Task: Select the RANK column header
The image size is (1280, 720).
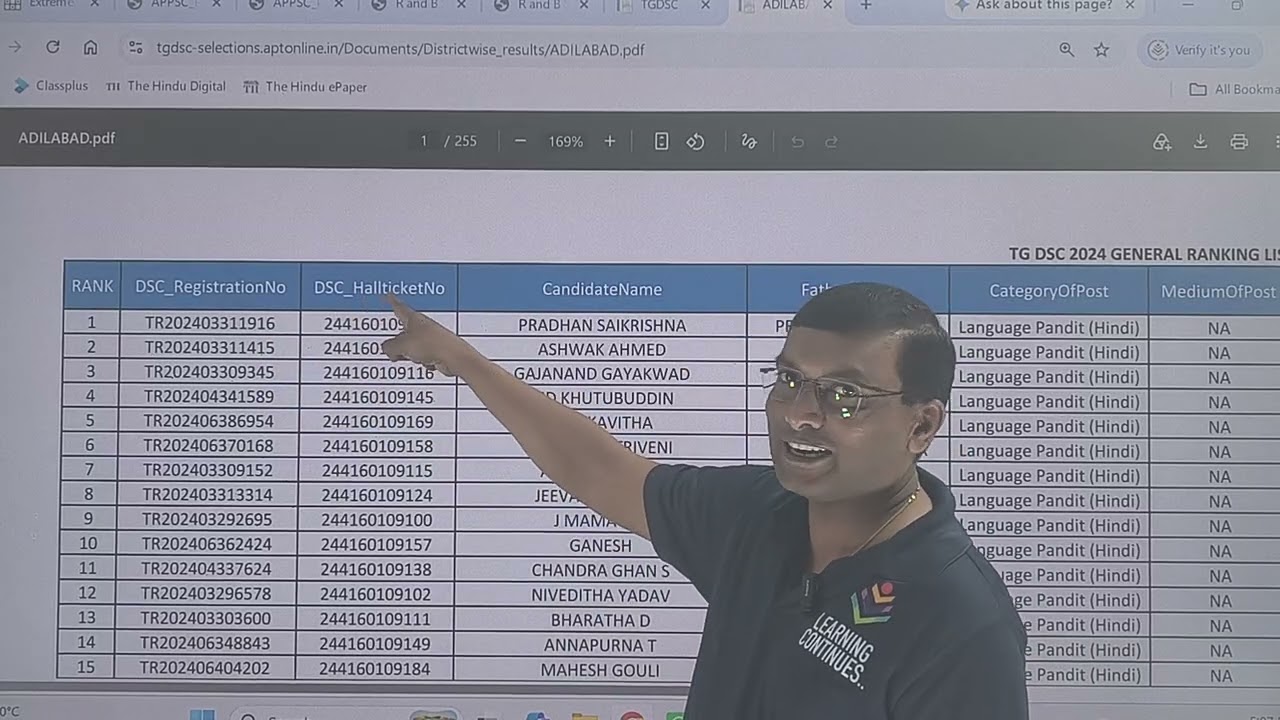Action: 92,286
